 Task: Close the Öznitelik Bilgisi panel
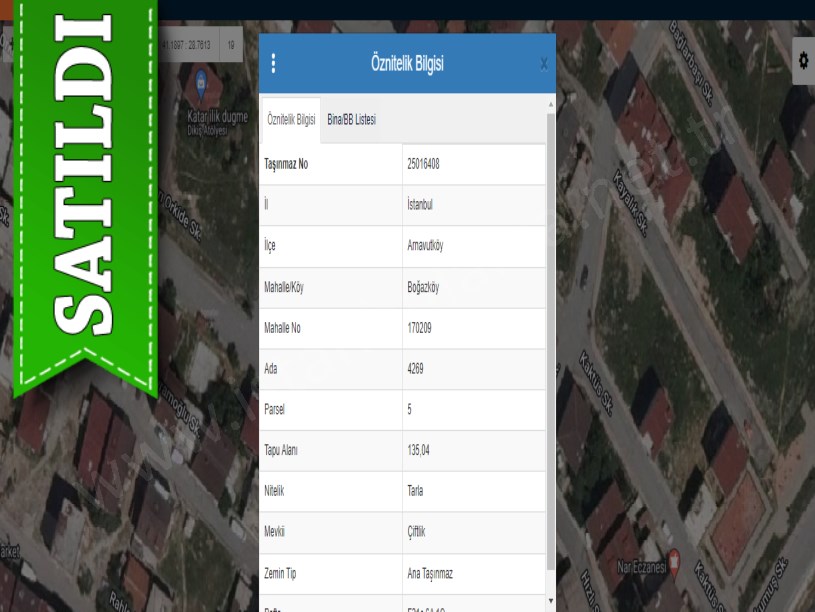543,64
